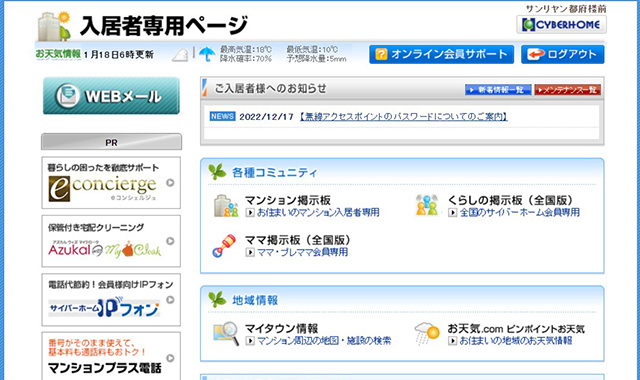Click the マイタウン情報 magnifier icon
Image resolution: width=640 pixels, height=380 pixels.
tap(226, 333)
